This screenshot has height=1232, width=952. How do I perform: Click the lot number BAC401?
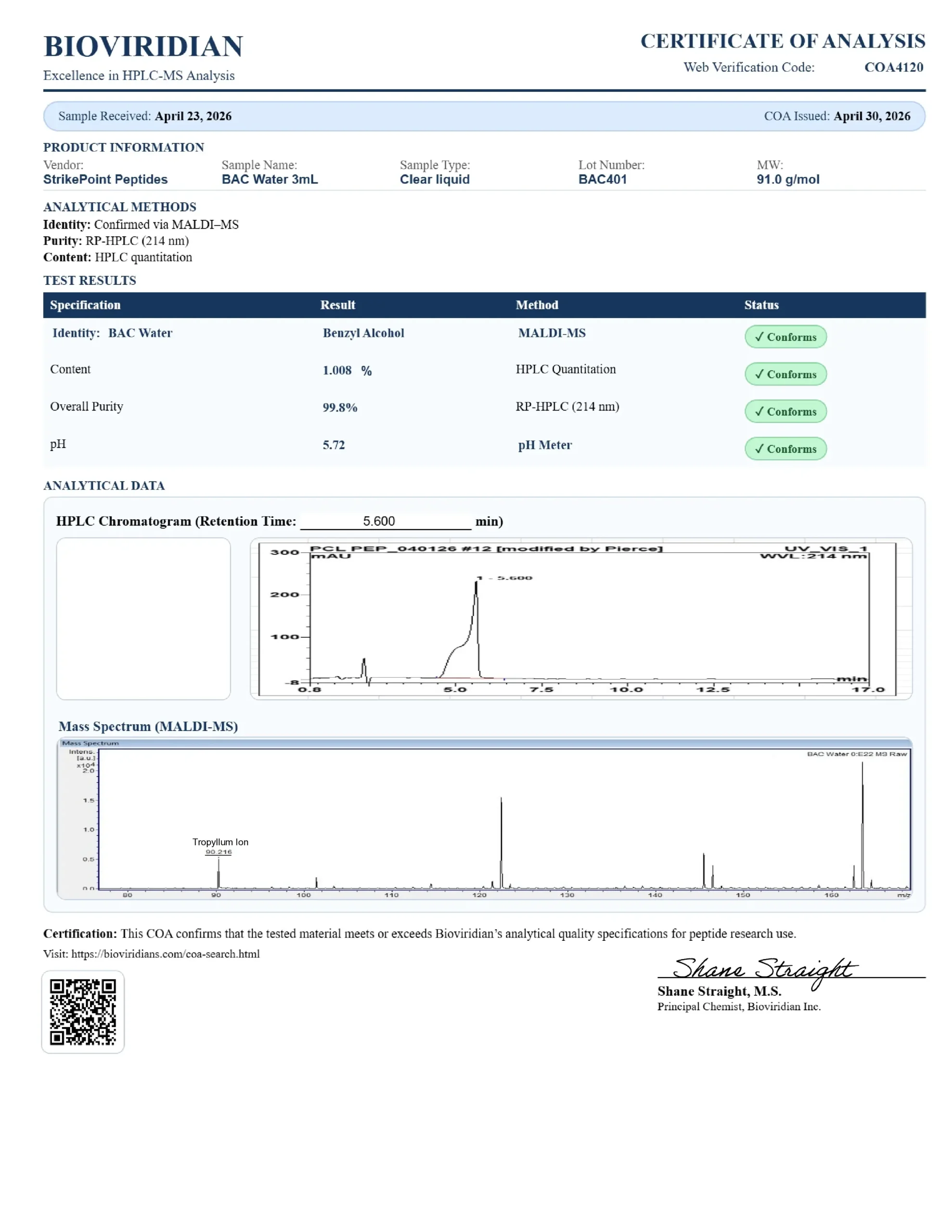(603, 180)
